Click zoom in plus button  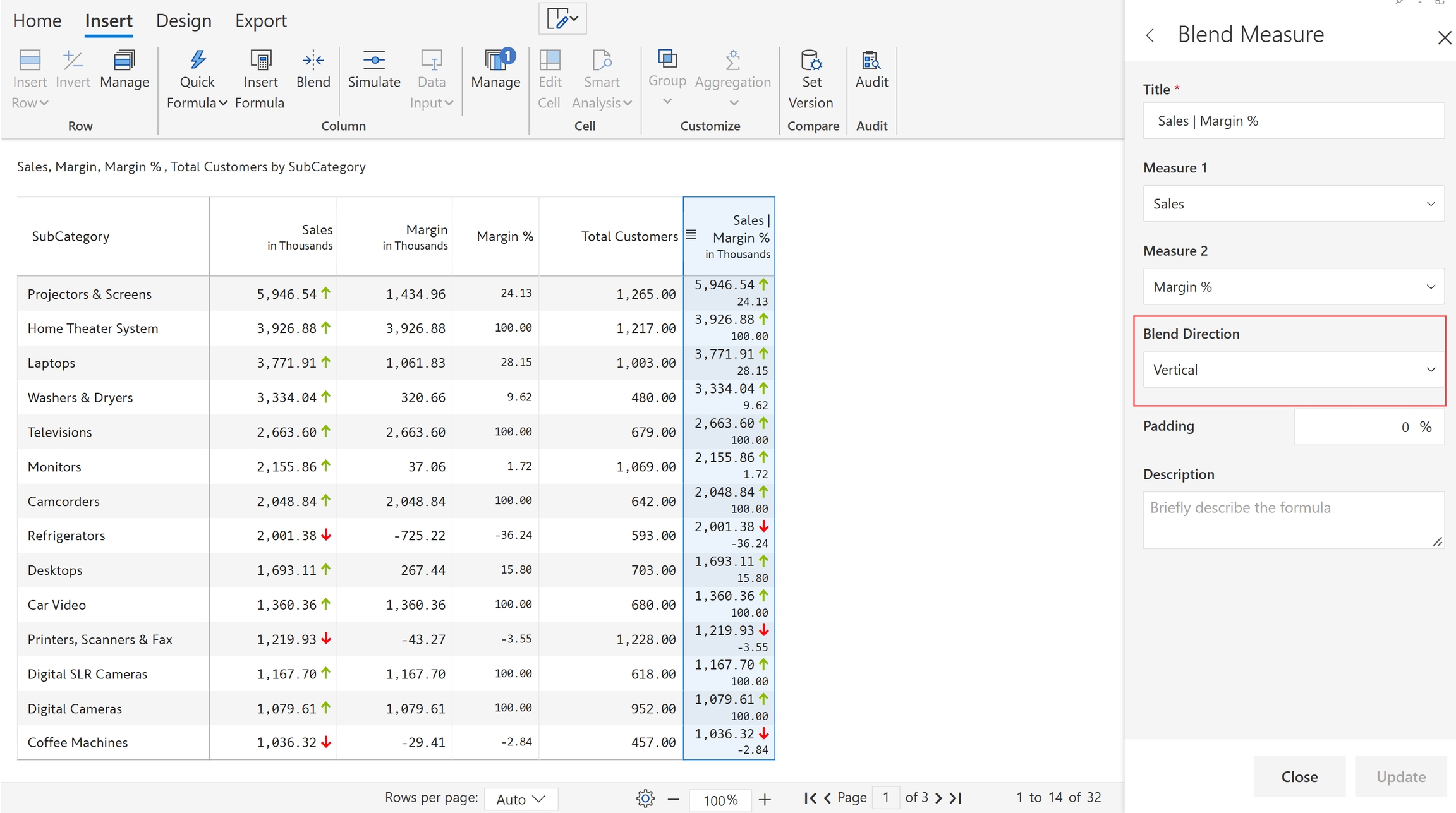[765, 800]
